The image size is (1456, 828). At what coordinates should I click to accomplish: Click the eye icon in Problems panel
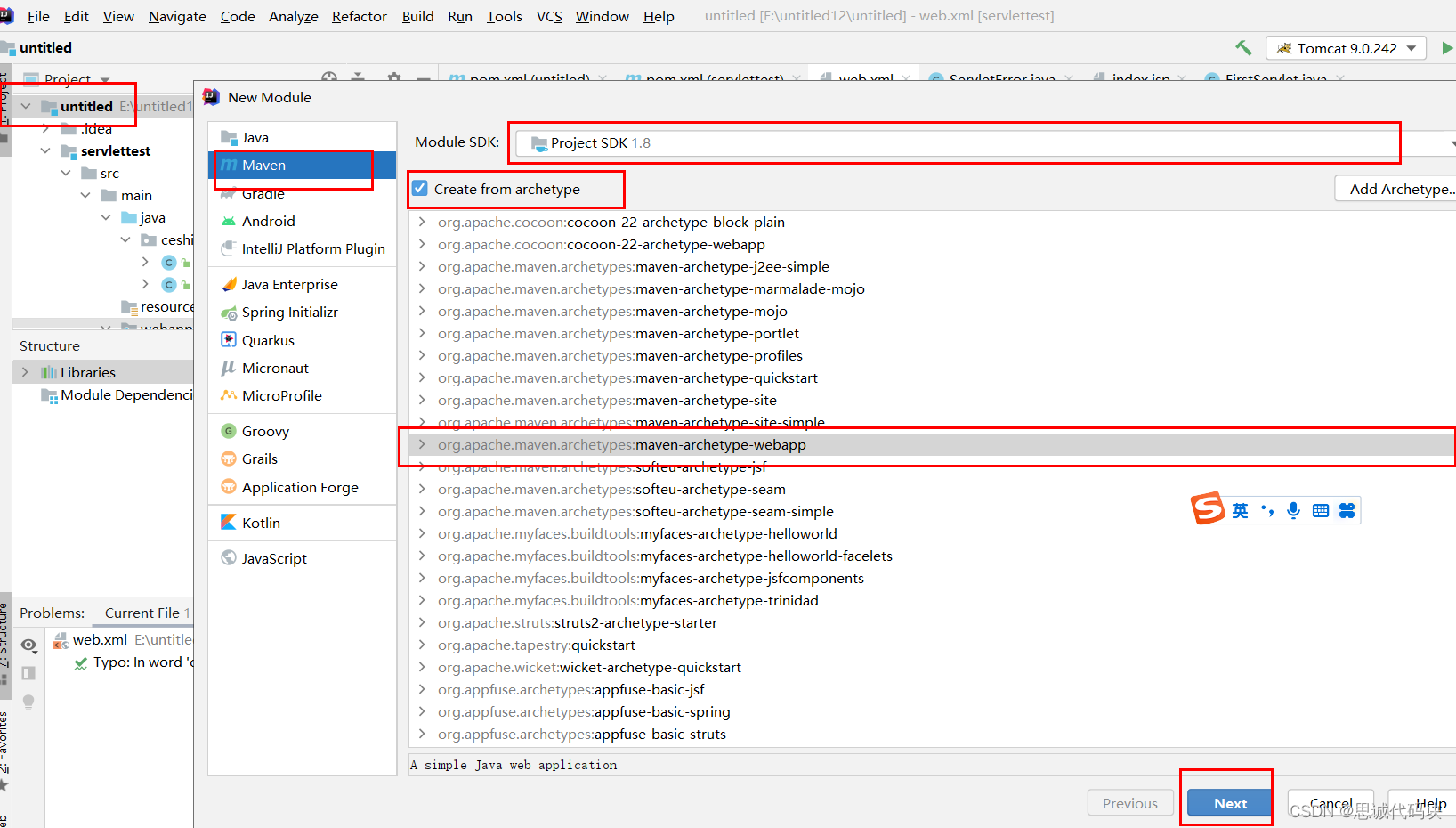point(28,645)
